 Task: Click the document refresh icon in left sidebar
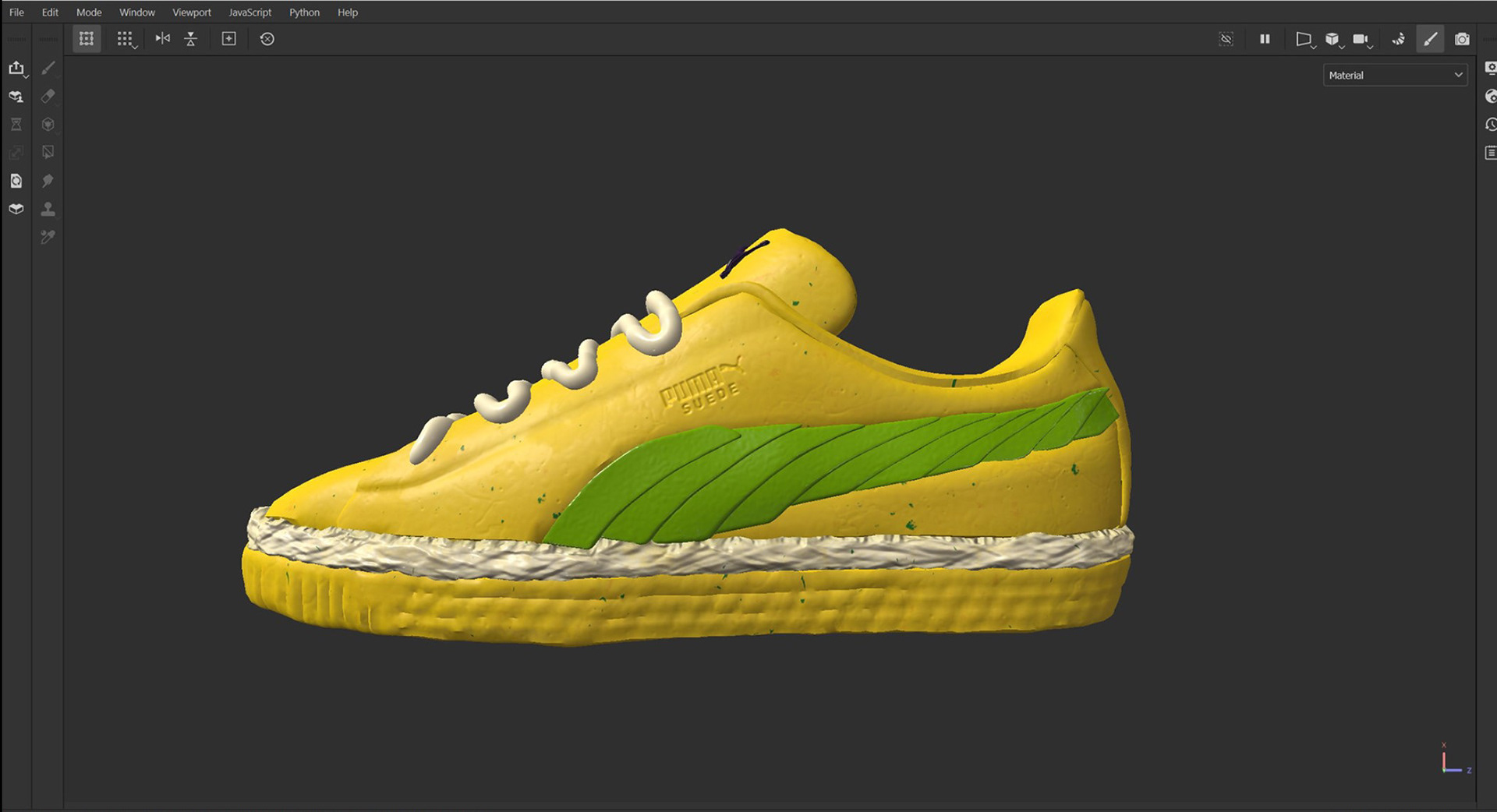tap(16, 181)
